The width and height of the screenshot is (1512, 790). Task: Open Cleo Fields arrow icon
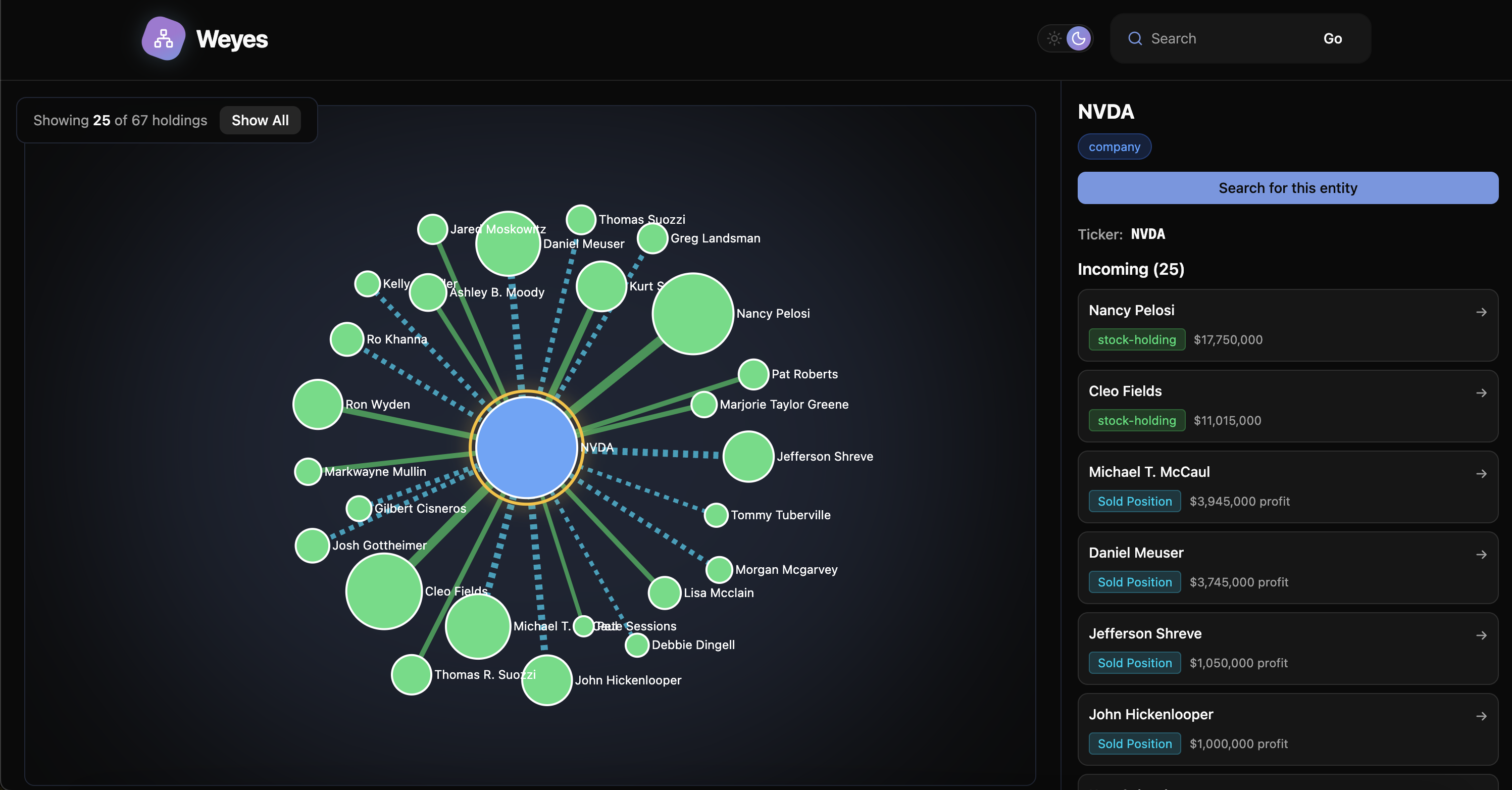point(1481,392)
